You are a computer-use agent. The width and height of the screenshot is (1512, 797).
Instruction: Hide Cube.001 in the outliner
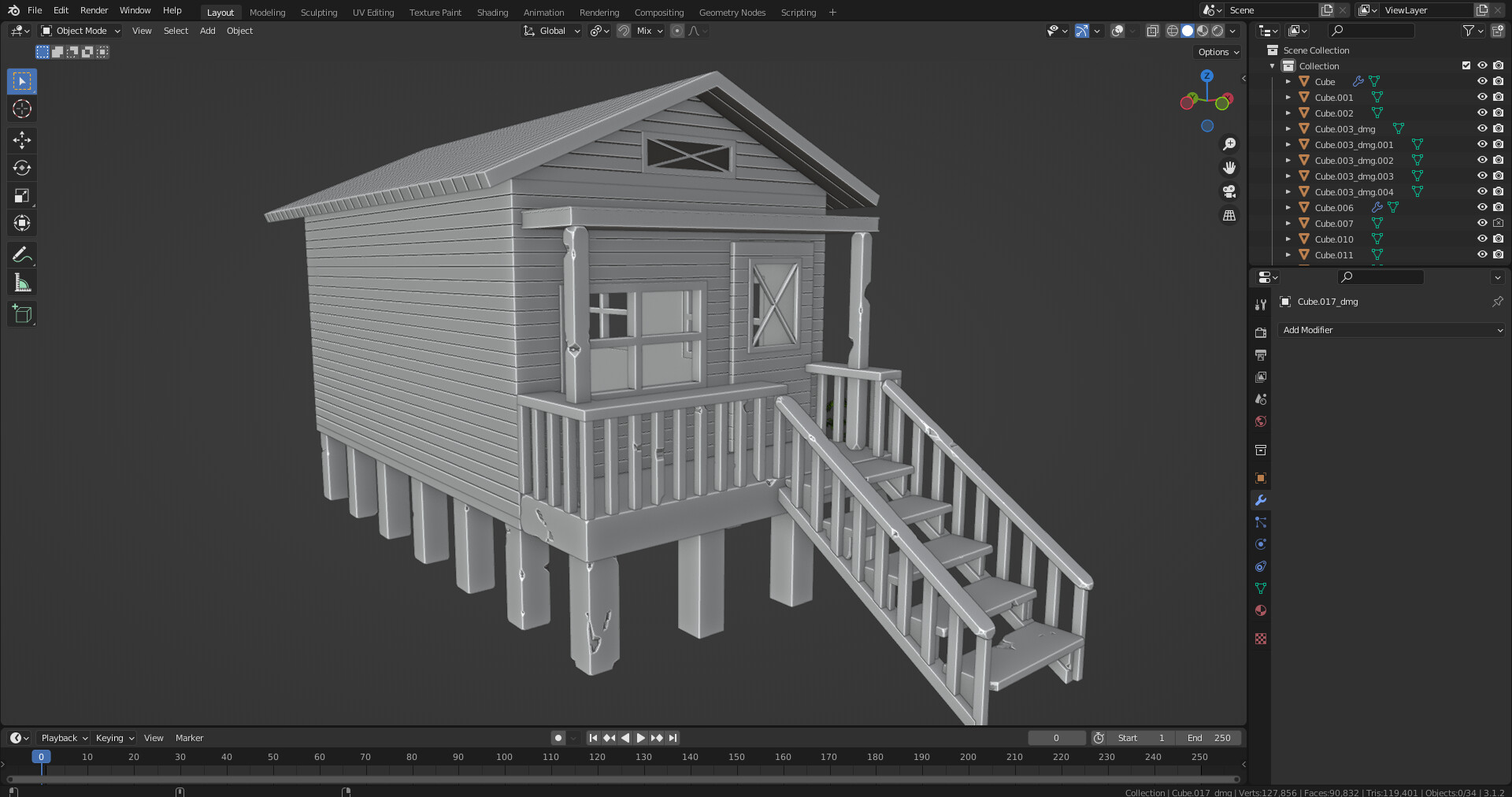coord(1481,98)
